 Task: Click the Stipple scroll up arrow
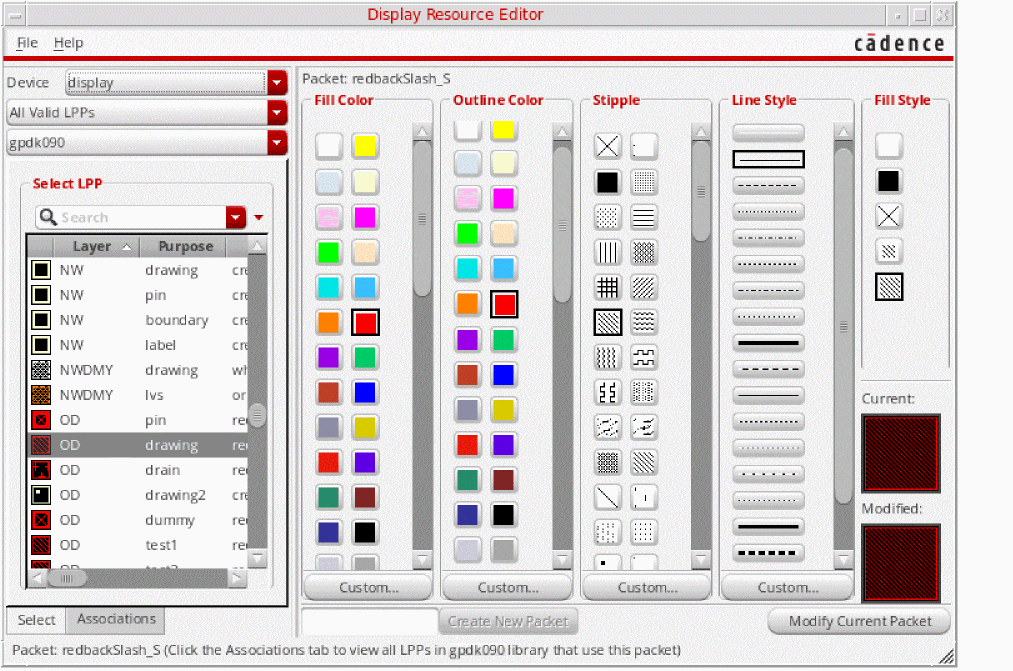(x=701, y=132)
